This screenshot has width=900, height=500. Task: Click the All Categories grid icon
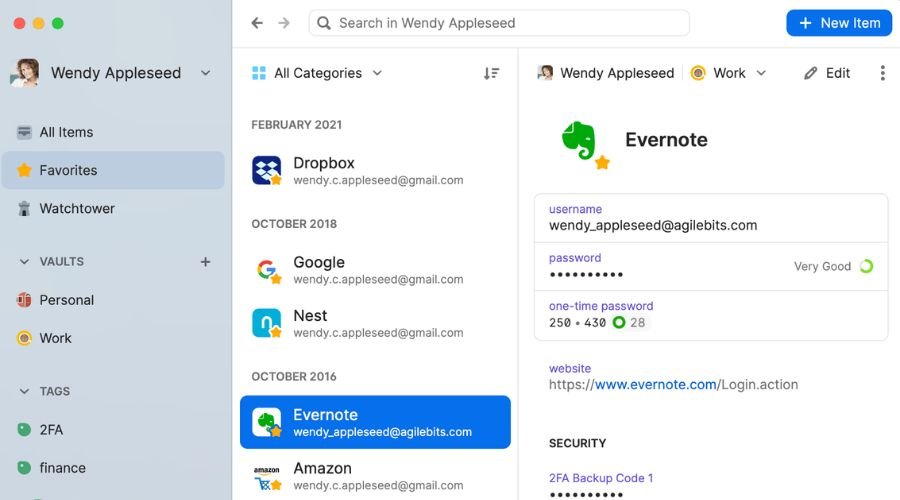coord(259,73)
